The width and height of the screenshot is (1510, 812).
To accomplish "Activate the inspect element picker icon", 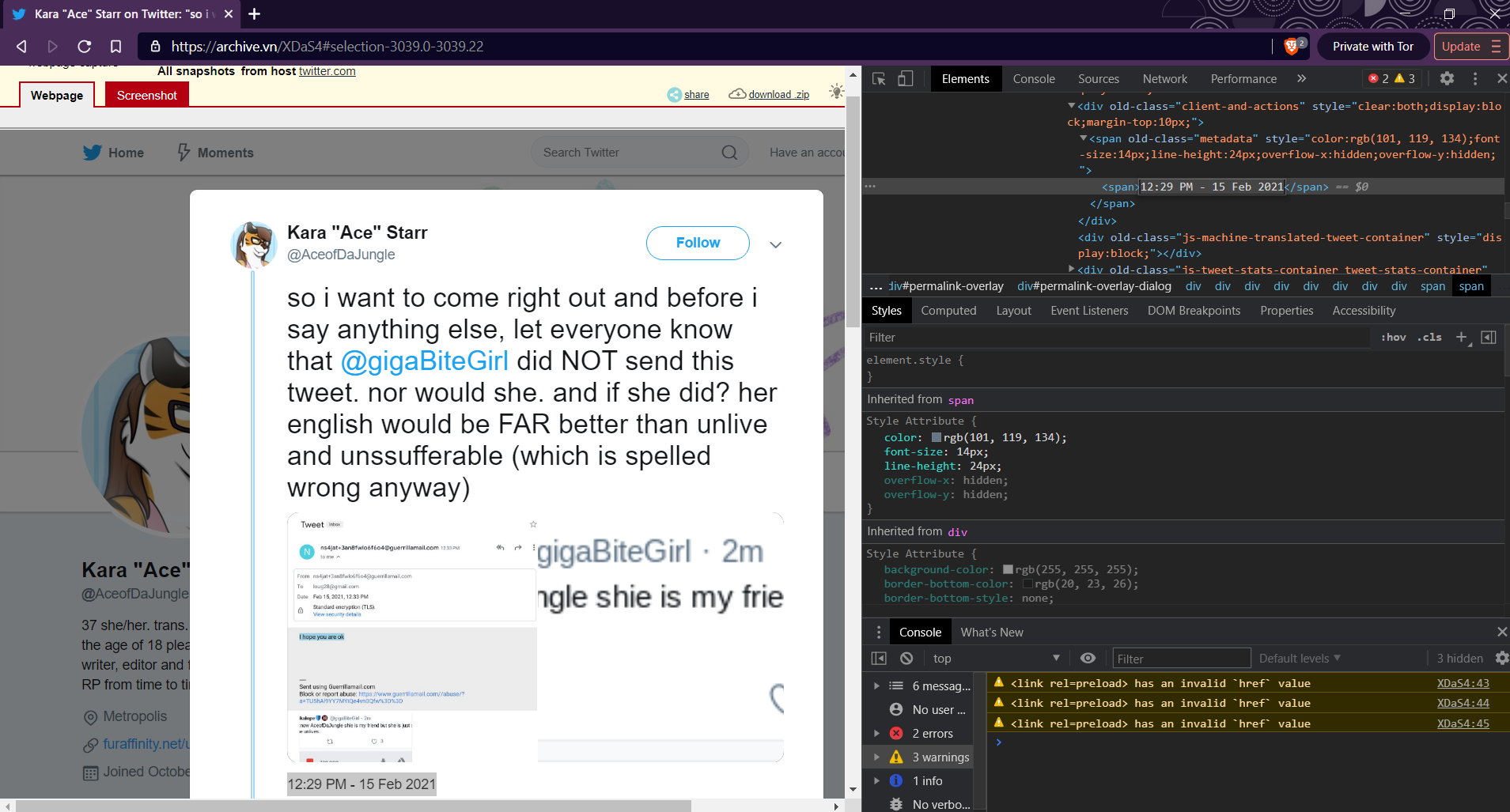I will (879, 78).
